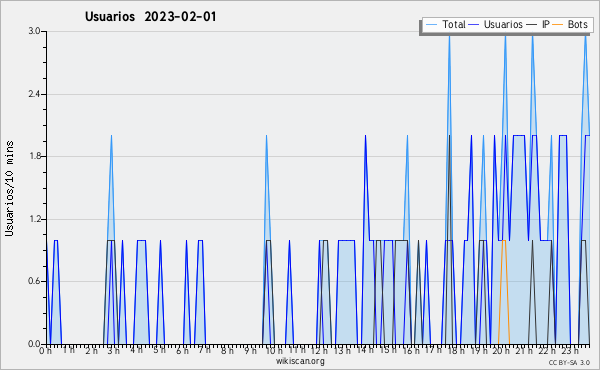Click the y-axis label 'Usuarios/10 mins'
This screenshot has width=600, height=370.
click(9, 188)
